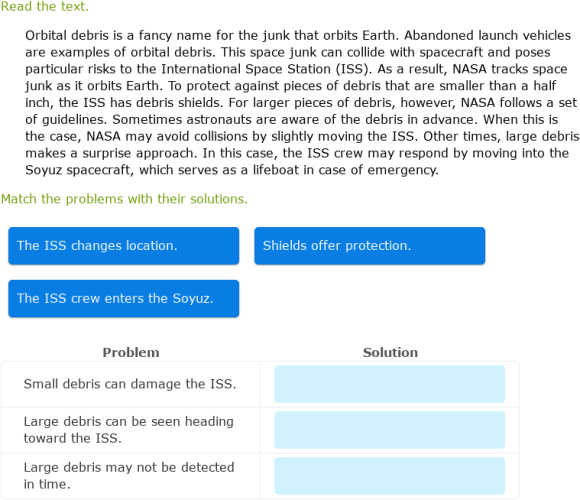Click "Match the problems with their solutions." instruction
This screenshot has width=580, height=500.
[x=124, y=199]
